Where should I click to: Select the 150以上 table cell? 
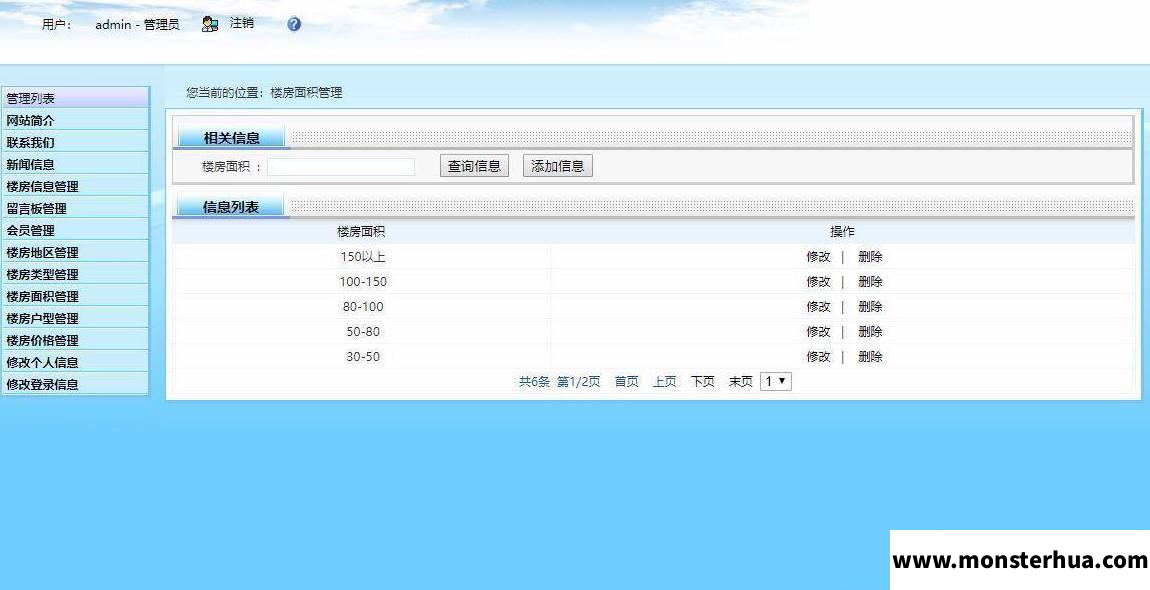(x=362, y=257)
